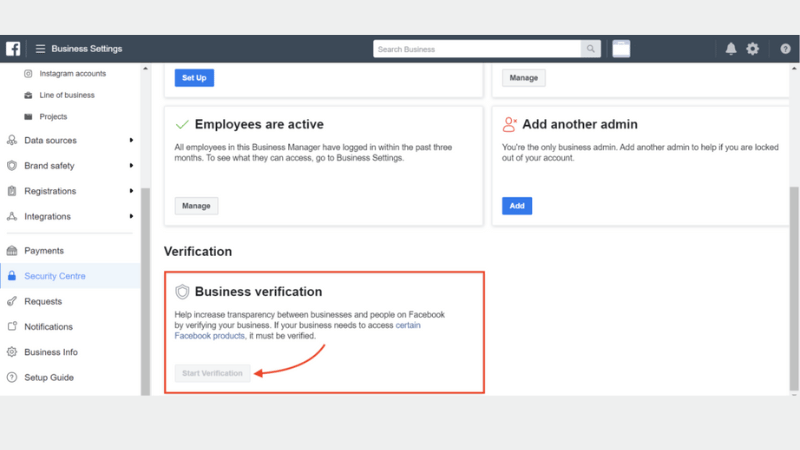Expand the Integrations section
Image resolution: width=800 pixels, height=450 pixels.
[131, 216]
